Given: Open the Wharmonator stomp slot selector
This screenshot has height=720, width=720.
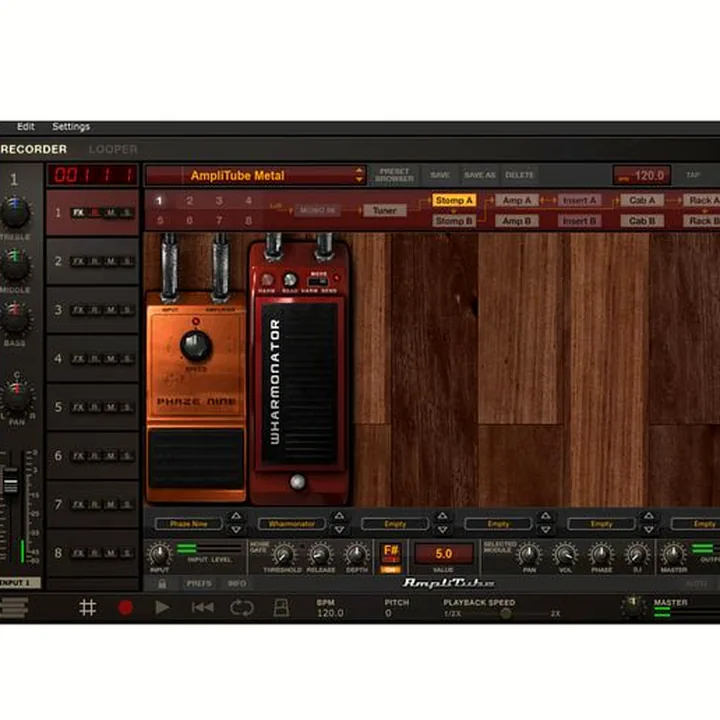Looking at the screenshot, I should click(x=292, y=524).
